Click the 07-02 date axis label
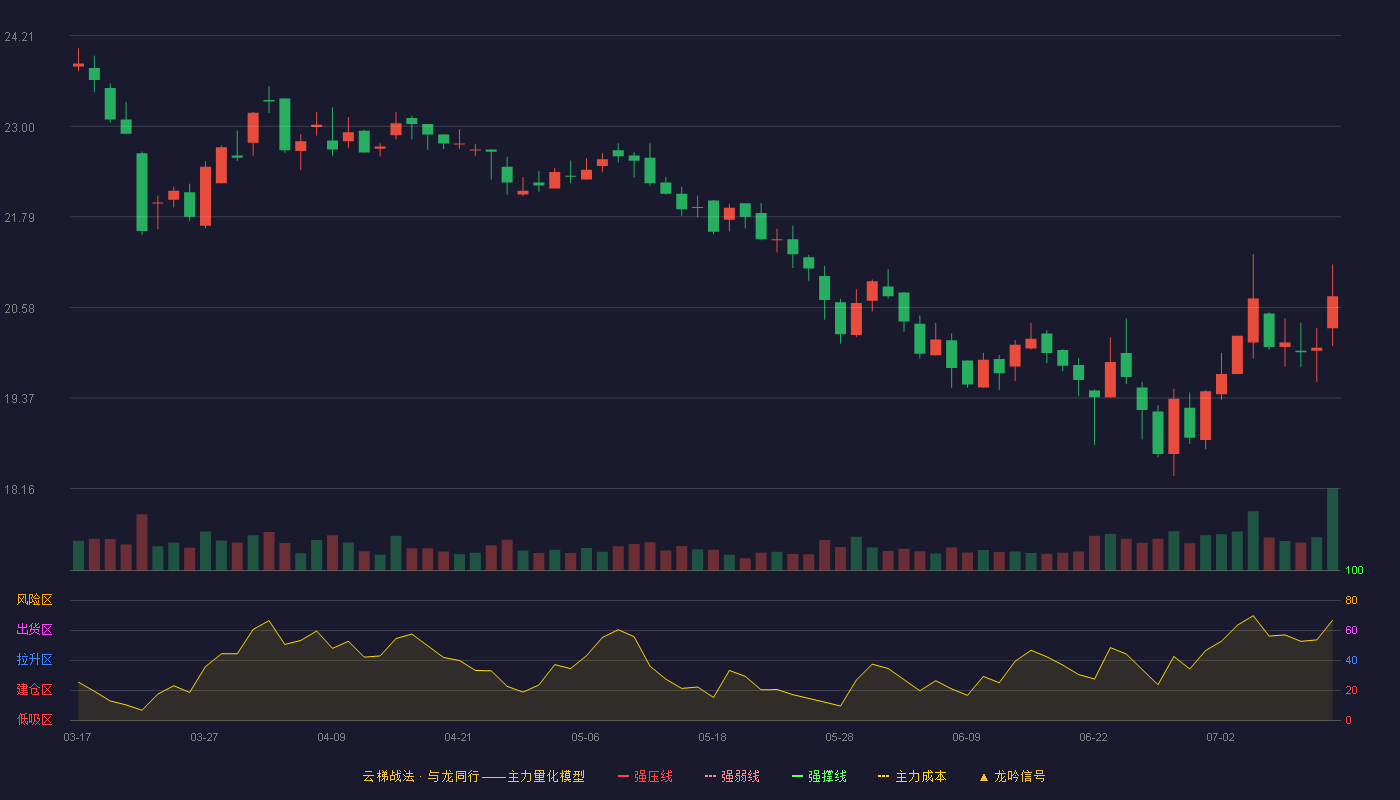Image resolution: width=1400 pixels, height=800 pixels. click(x=1220, y=737)
